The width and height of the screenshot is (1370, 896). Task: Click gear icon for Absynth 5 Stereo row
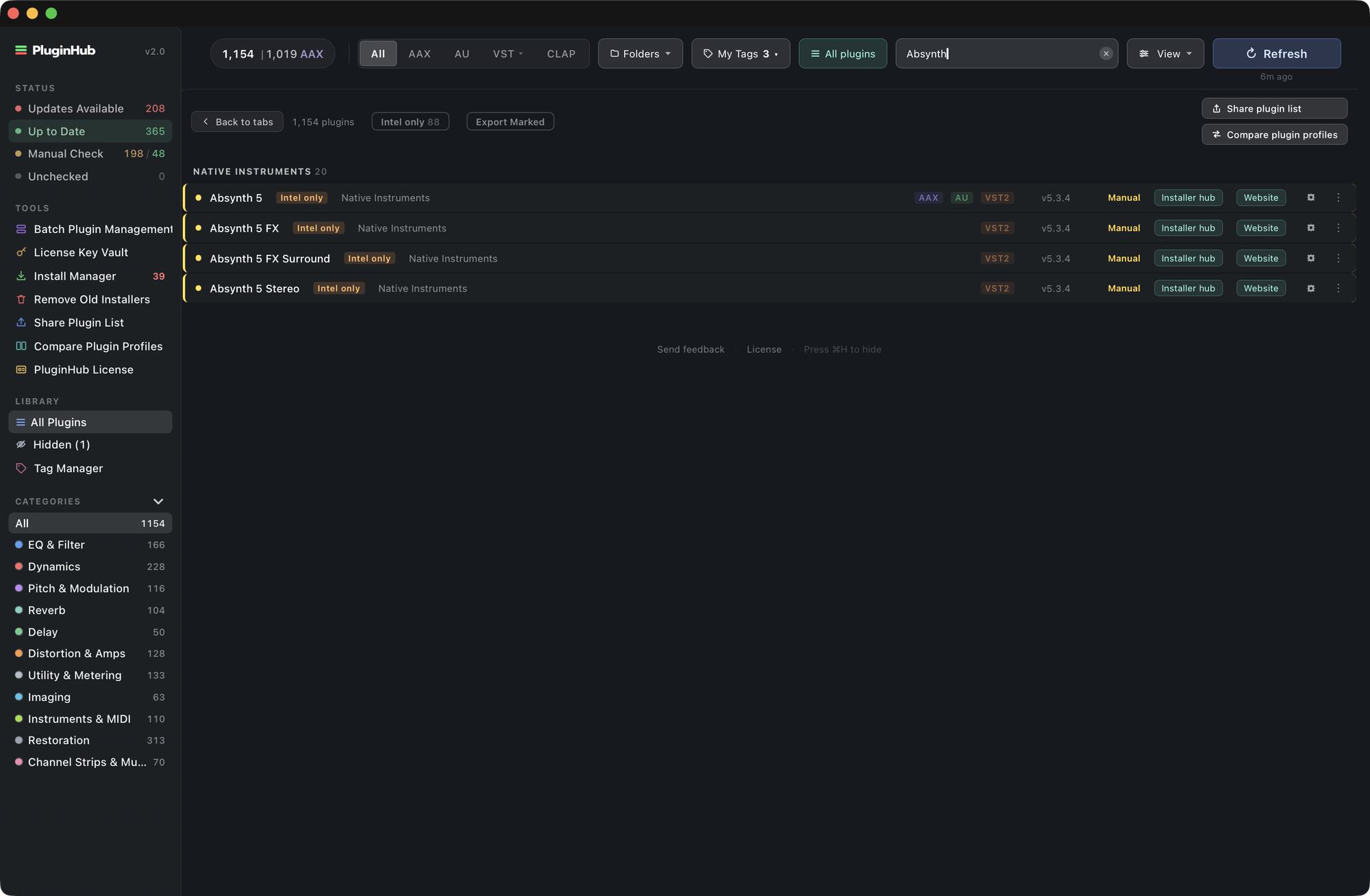point(1310,288)
